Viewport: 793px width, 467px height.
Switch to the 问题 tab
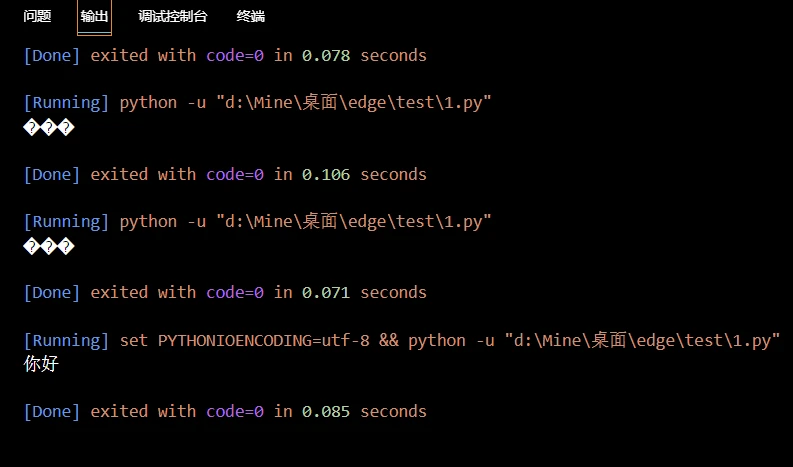[x=37, y=16]
